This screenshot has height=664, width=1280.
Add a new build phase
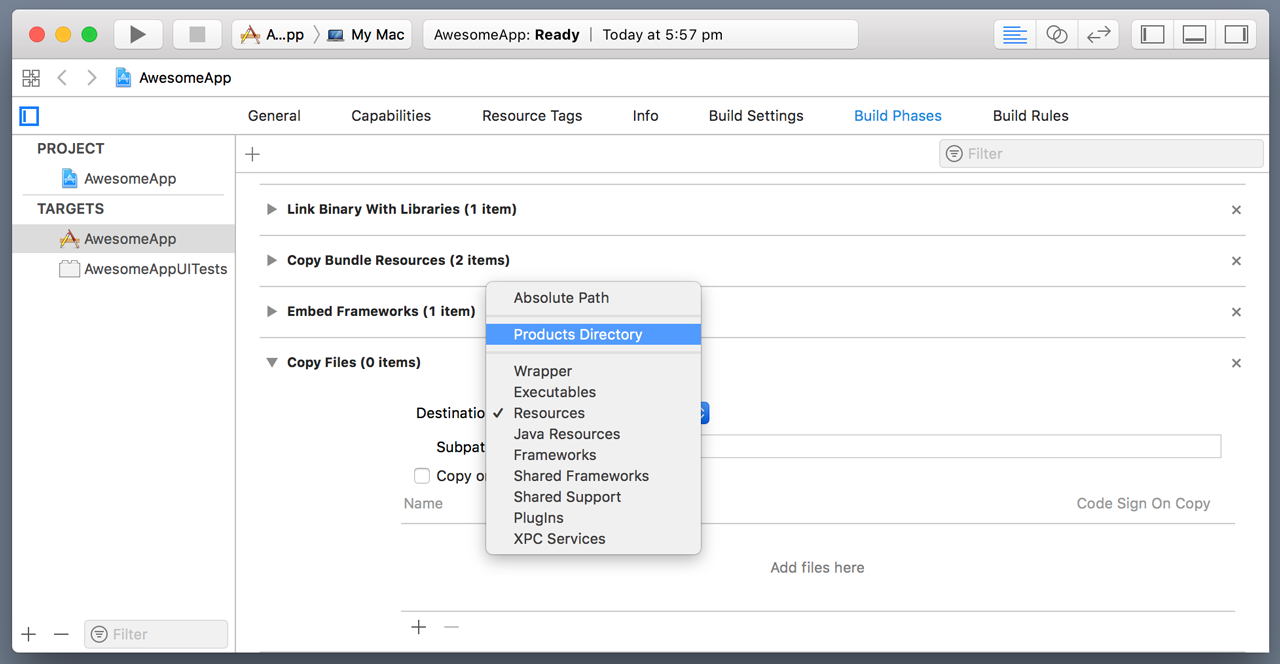252,154
